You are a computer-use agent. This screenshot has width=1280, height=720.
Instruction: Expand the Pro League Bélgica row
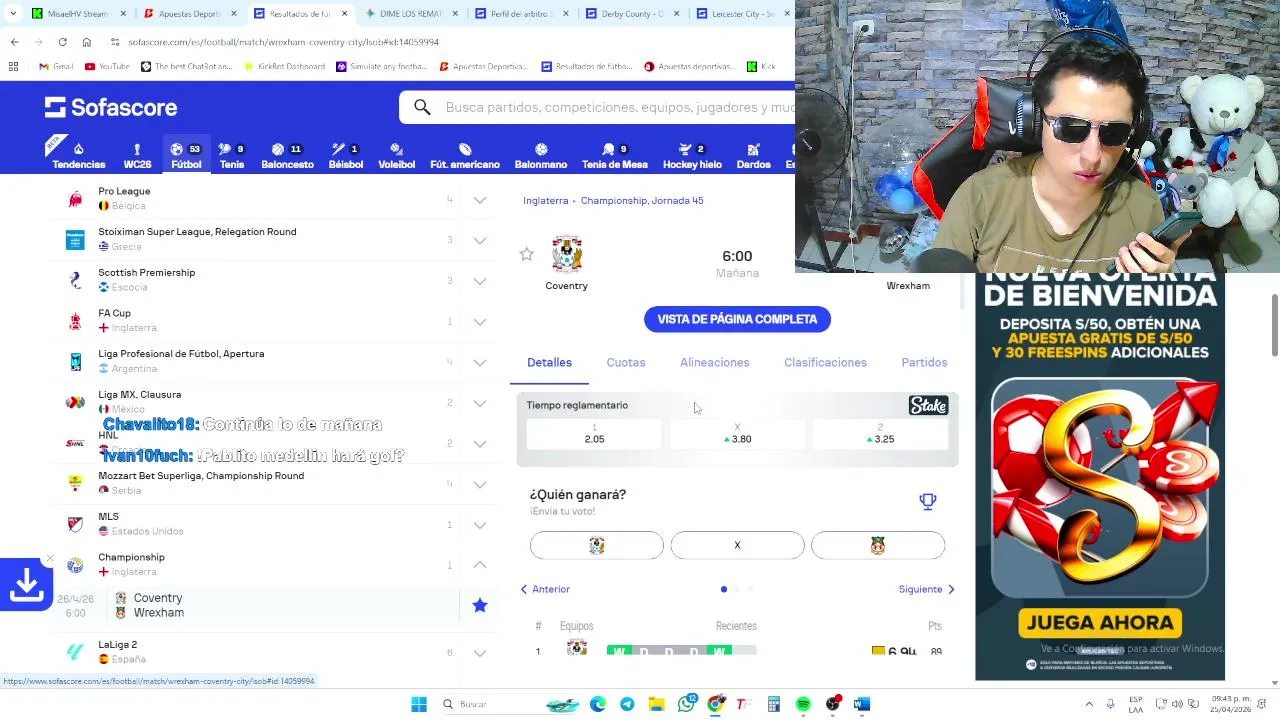[x=480, y=200]
